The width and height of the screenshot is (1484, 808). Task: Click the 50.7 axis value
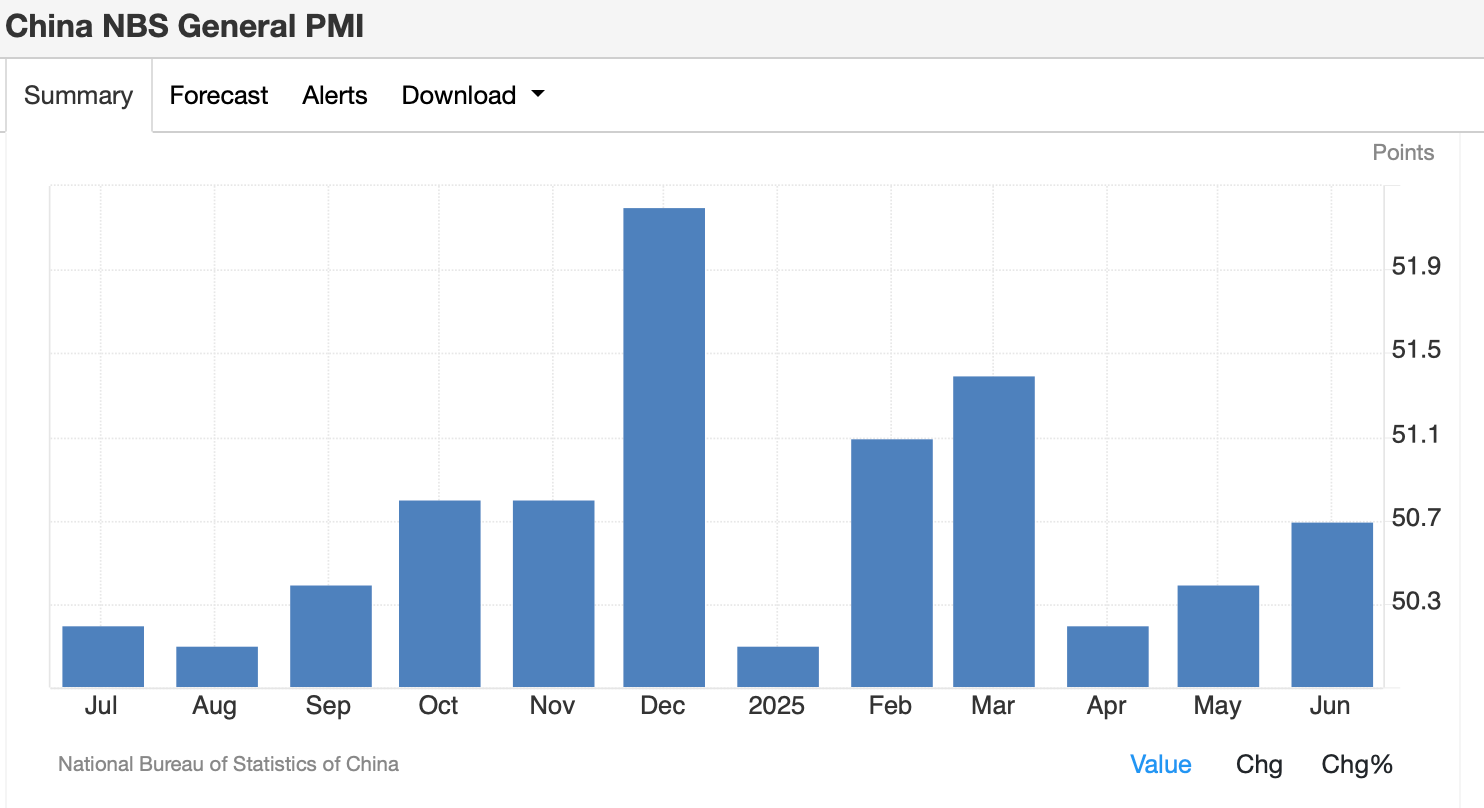(1417, 518)
